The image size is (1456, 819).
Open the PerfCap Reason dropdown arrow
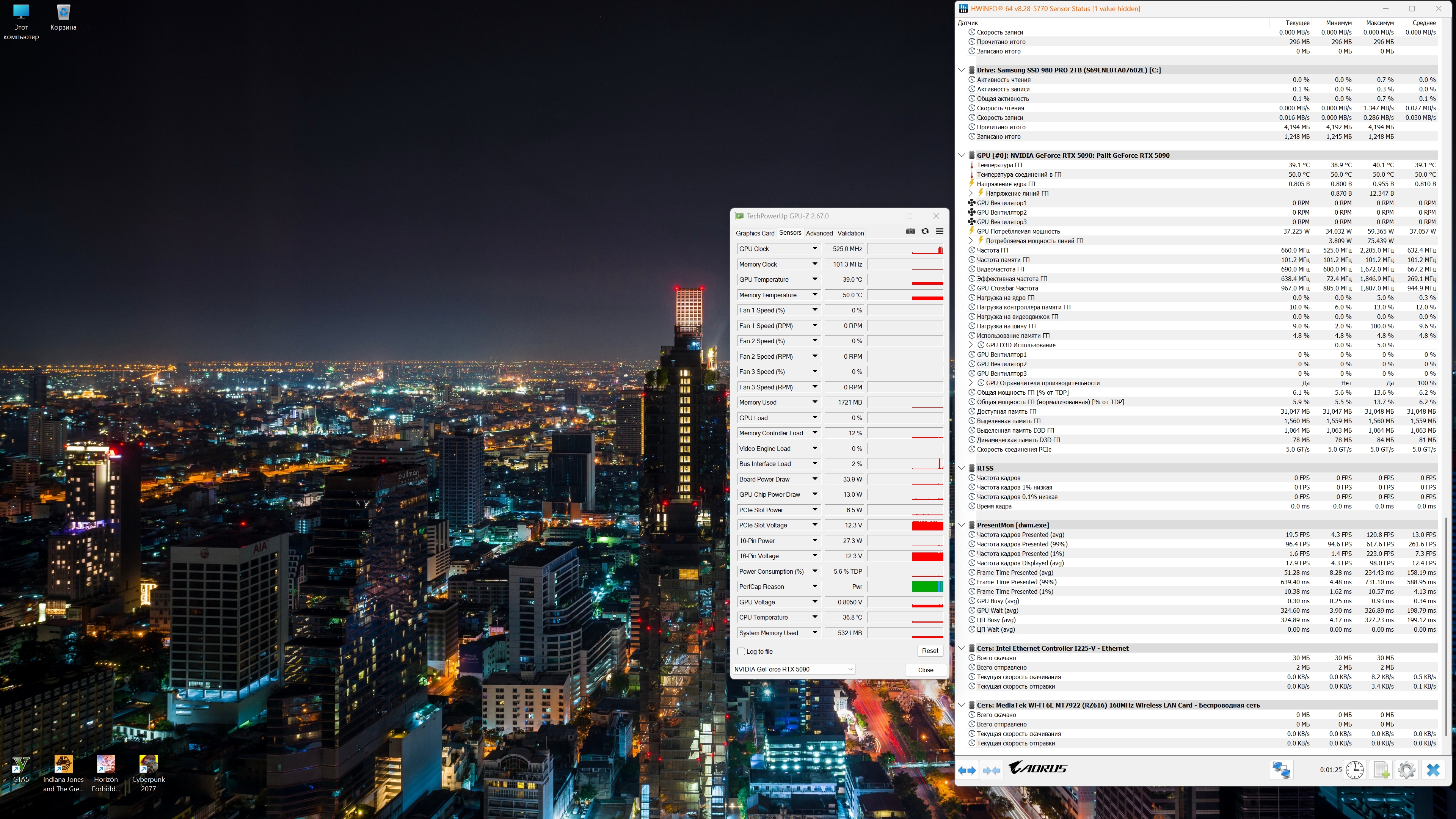(814, 587)
